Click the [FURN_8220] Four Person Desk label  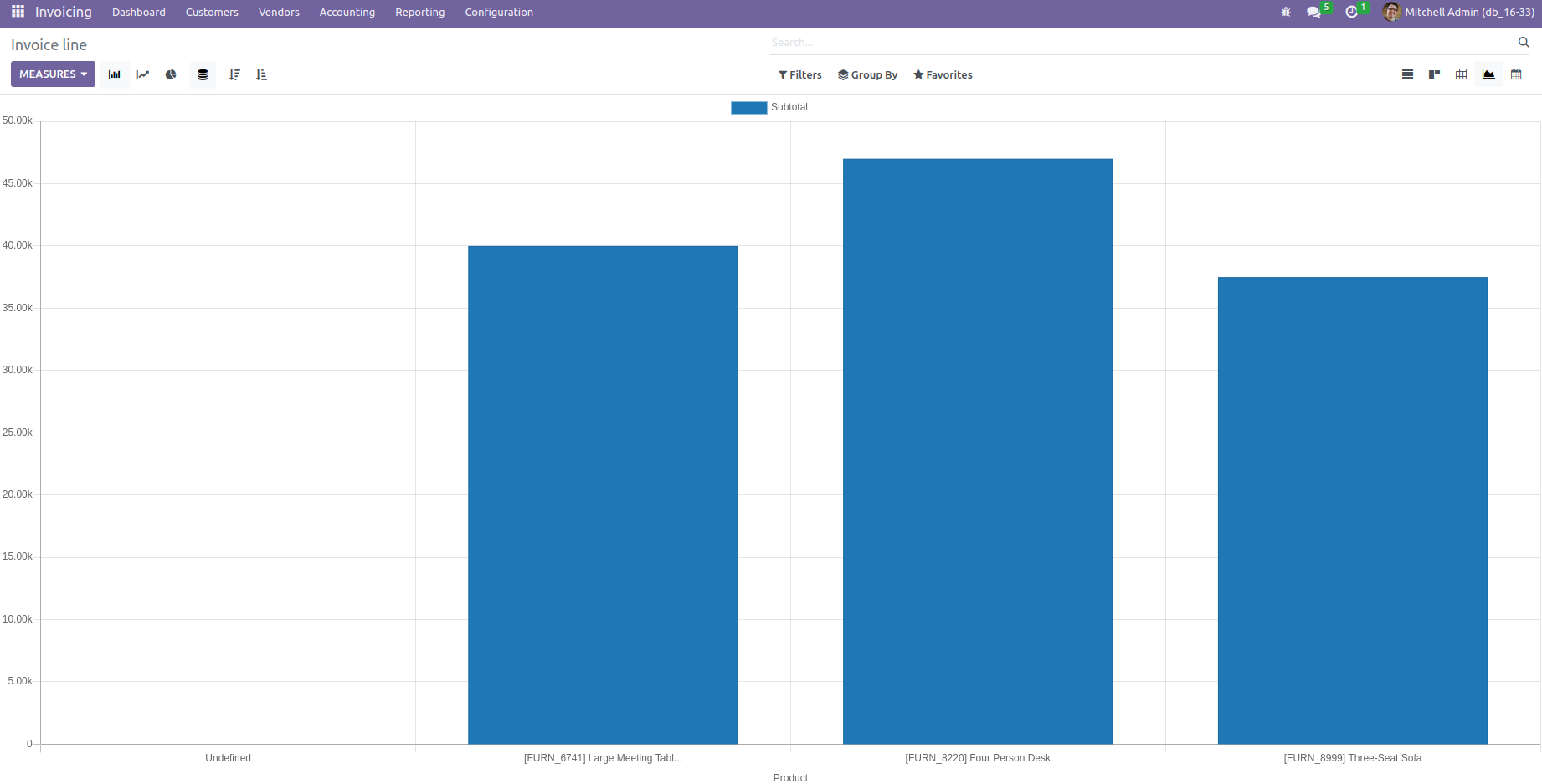[x=978, y=758]
